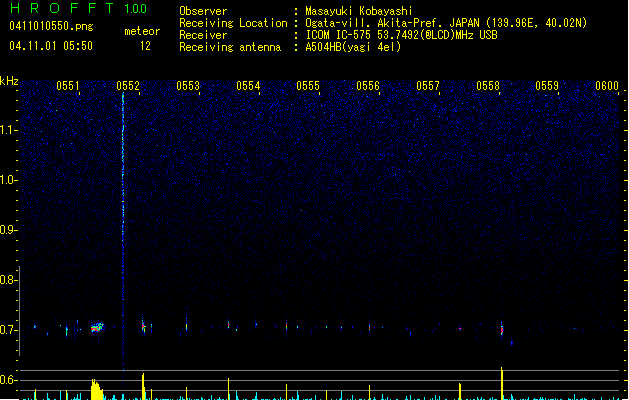Click the 0555 time marker
The height and width of the screenshot is (400, 629).
(x=308, y=86)
